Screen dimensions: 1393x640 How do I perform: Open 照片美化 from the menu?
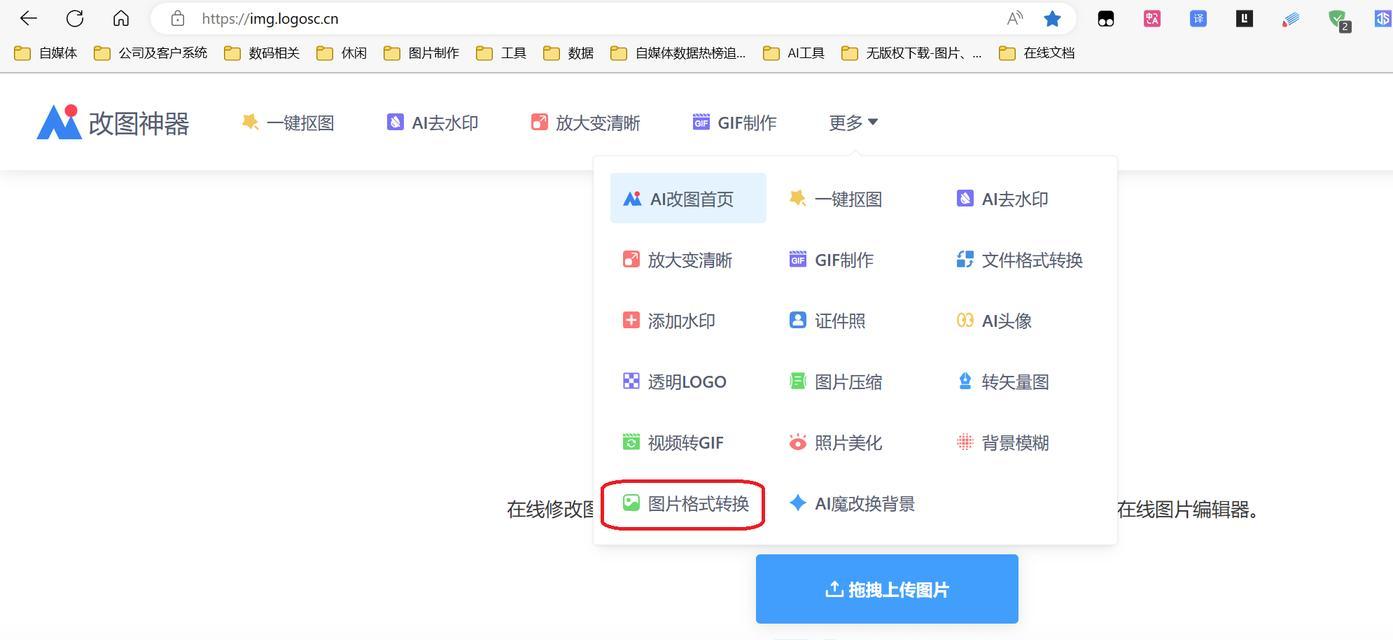click(x=835, y=443)
